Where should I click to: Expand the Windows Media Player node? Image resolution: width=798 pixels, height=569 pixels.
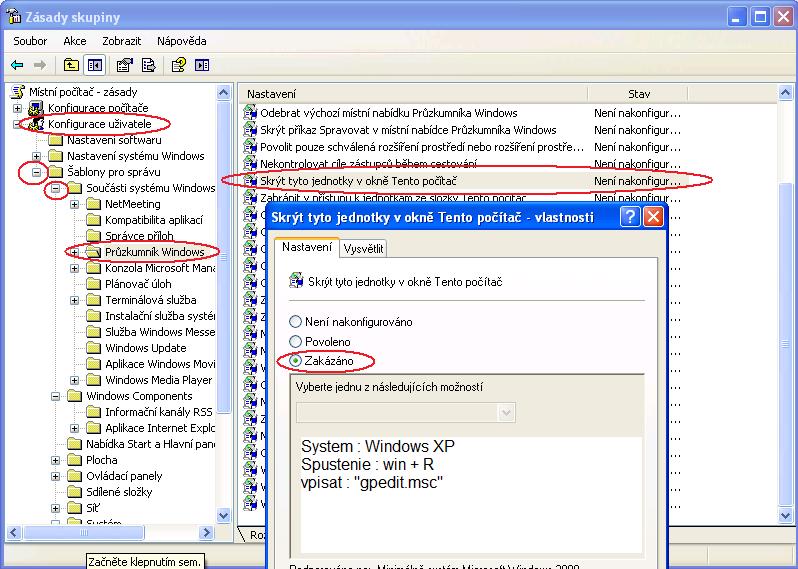pos(74,380)
